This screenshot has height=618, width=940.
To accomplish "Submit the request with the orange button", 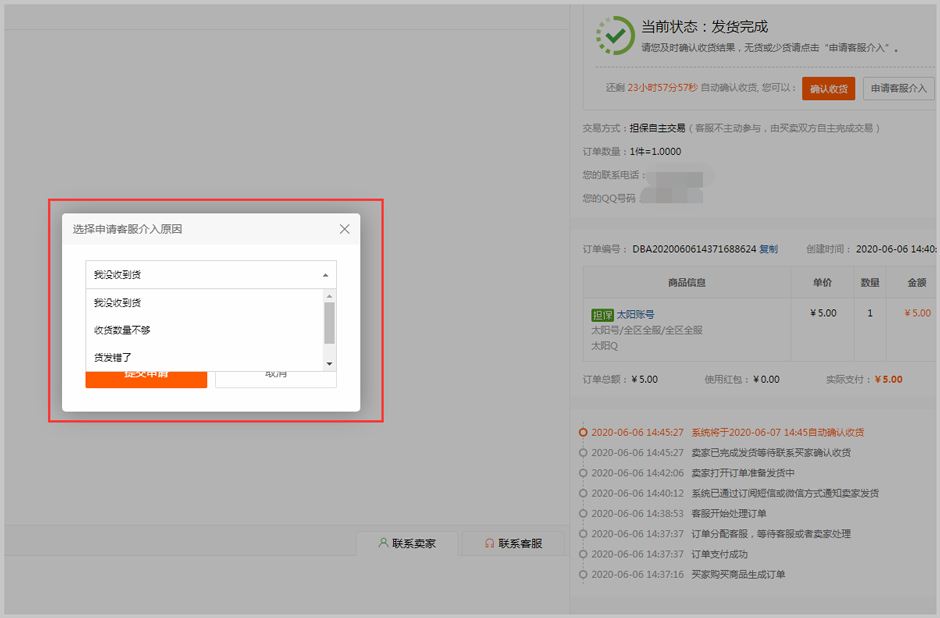I will pos(146,379).
